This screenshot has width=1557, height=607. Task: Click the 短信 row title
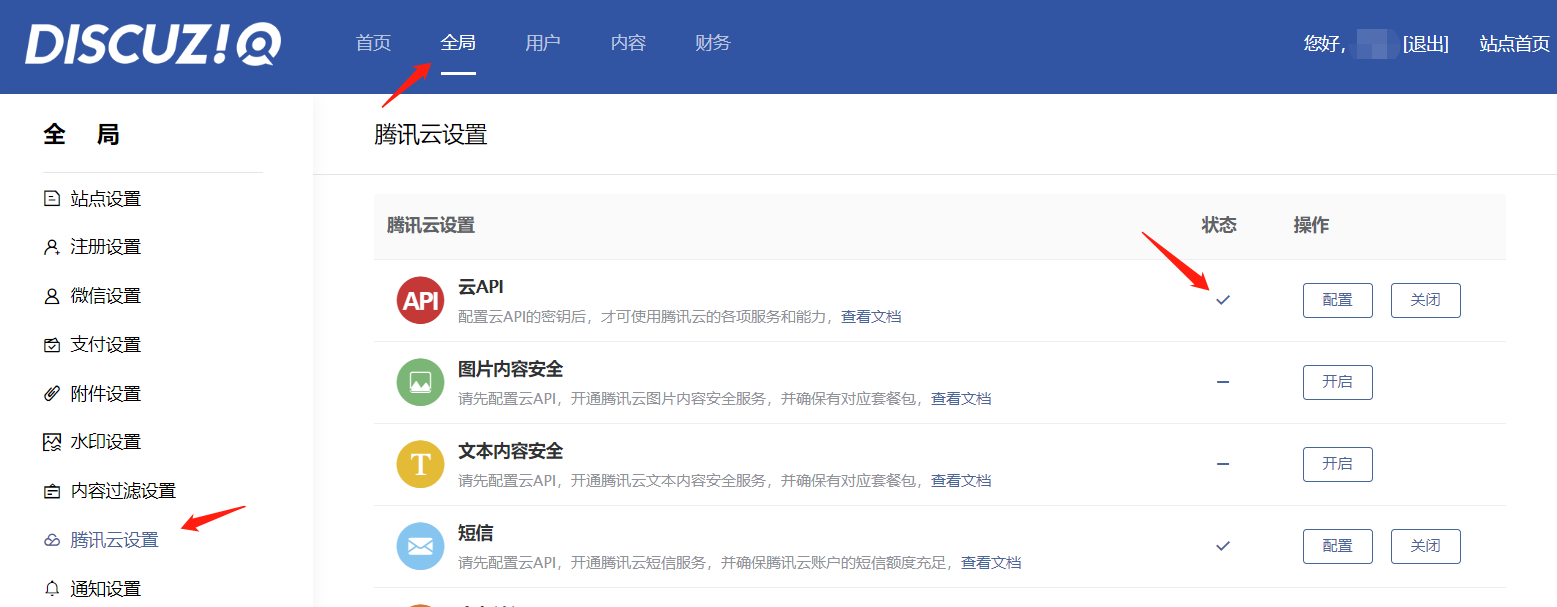point(476,533)
